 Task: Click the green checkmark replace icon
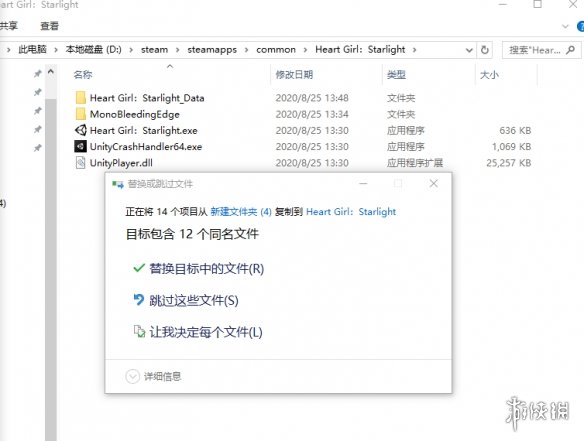(139, 268)
